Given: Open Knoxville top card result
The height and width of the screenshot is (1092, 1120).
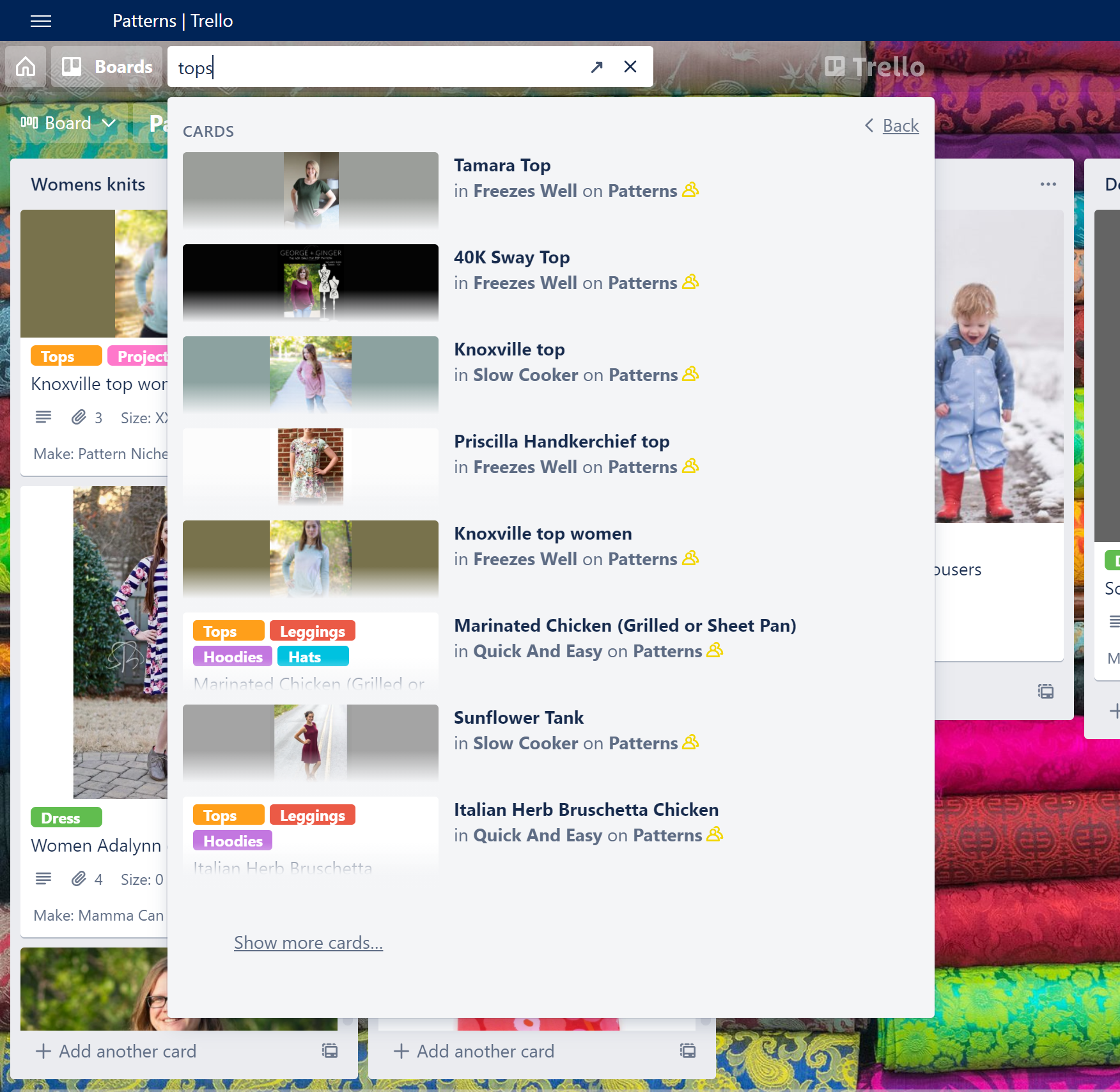Looking at the screenshot, I should pos(509,349).
